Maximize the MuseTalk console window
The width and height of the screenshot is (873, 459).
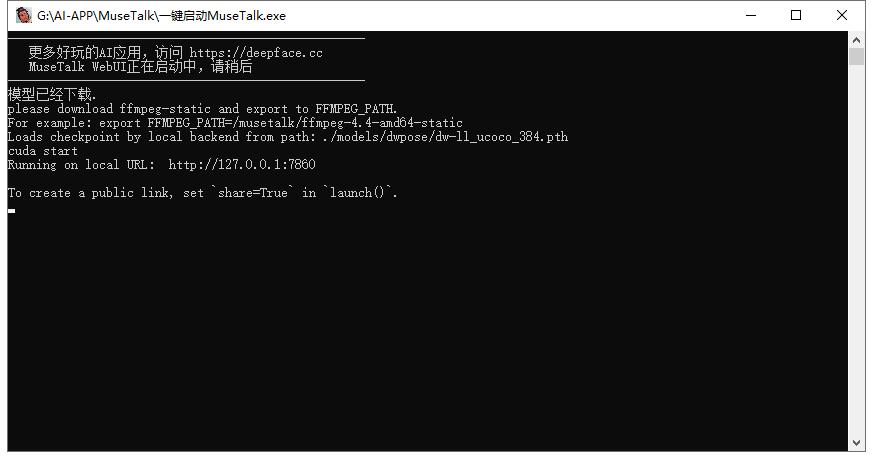tap(796, 15)
